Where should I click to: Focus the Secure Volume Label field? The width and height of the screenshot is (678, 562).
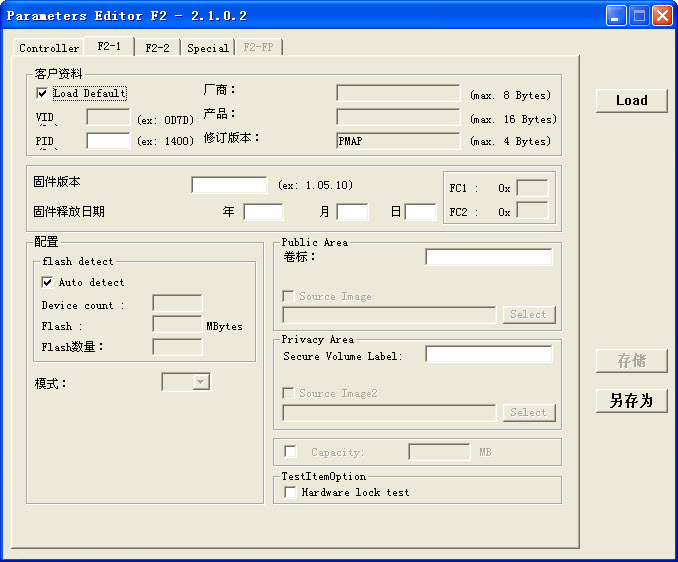tap(488, 355)
